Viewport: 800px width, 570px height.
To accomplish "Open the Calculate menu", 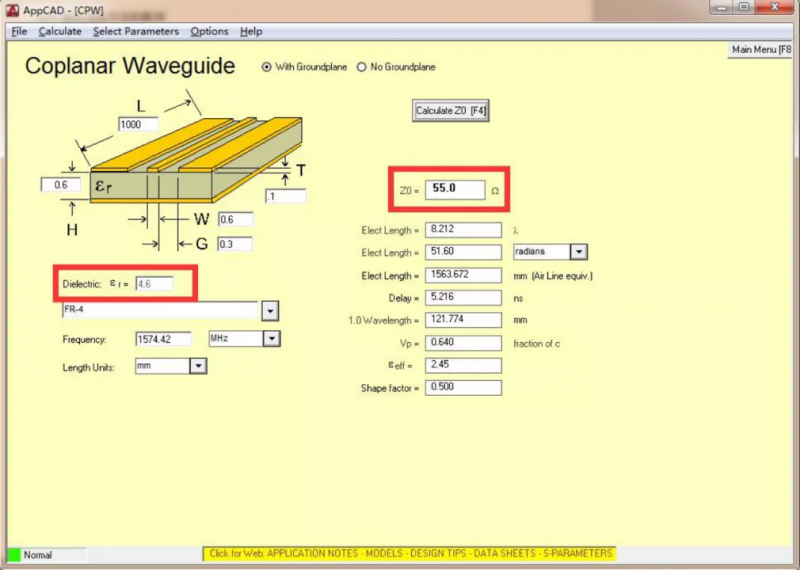I will click(x=60, y=31).
